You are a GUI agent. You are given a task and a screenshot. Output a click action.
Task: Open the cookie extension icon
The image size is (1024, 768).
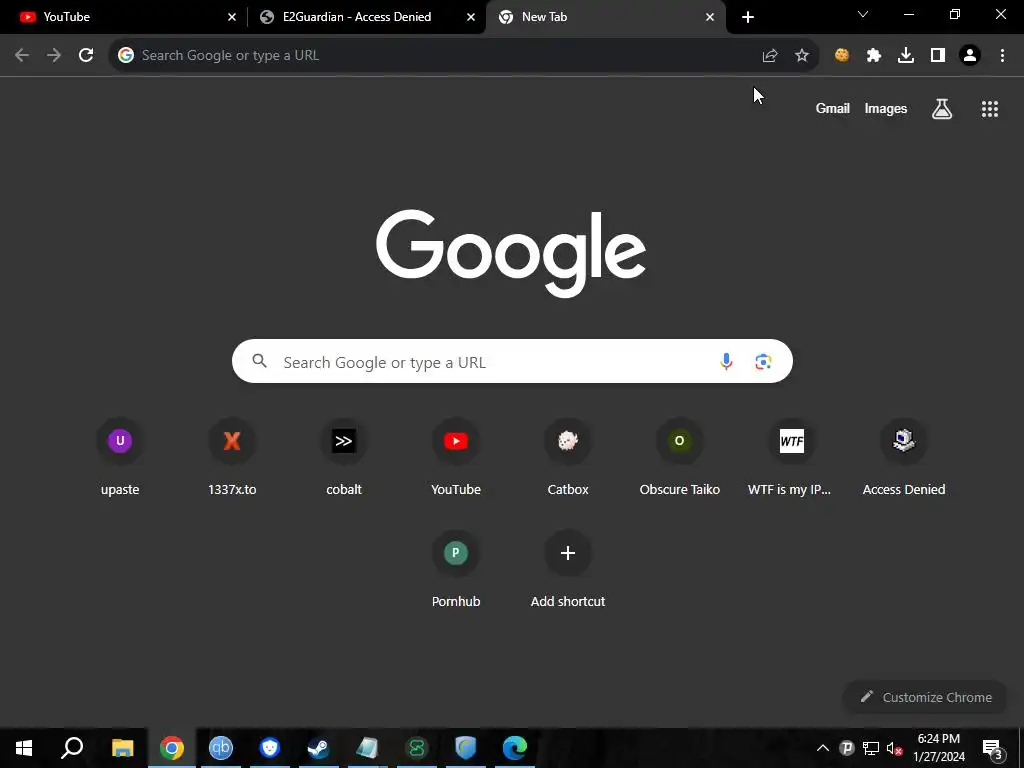(842, 56)
